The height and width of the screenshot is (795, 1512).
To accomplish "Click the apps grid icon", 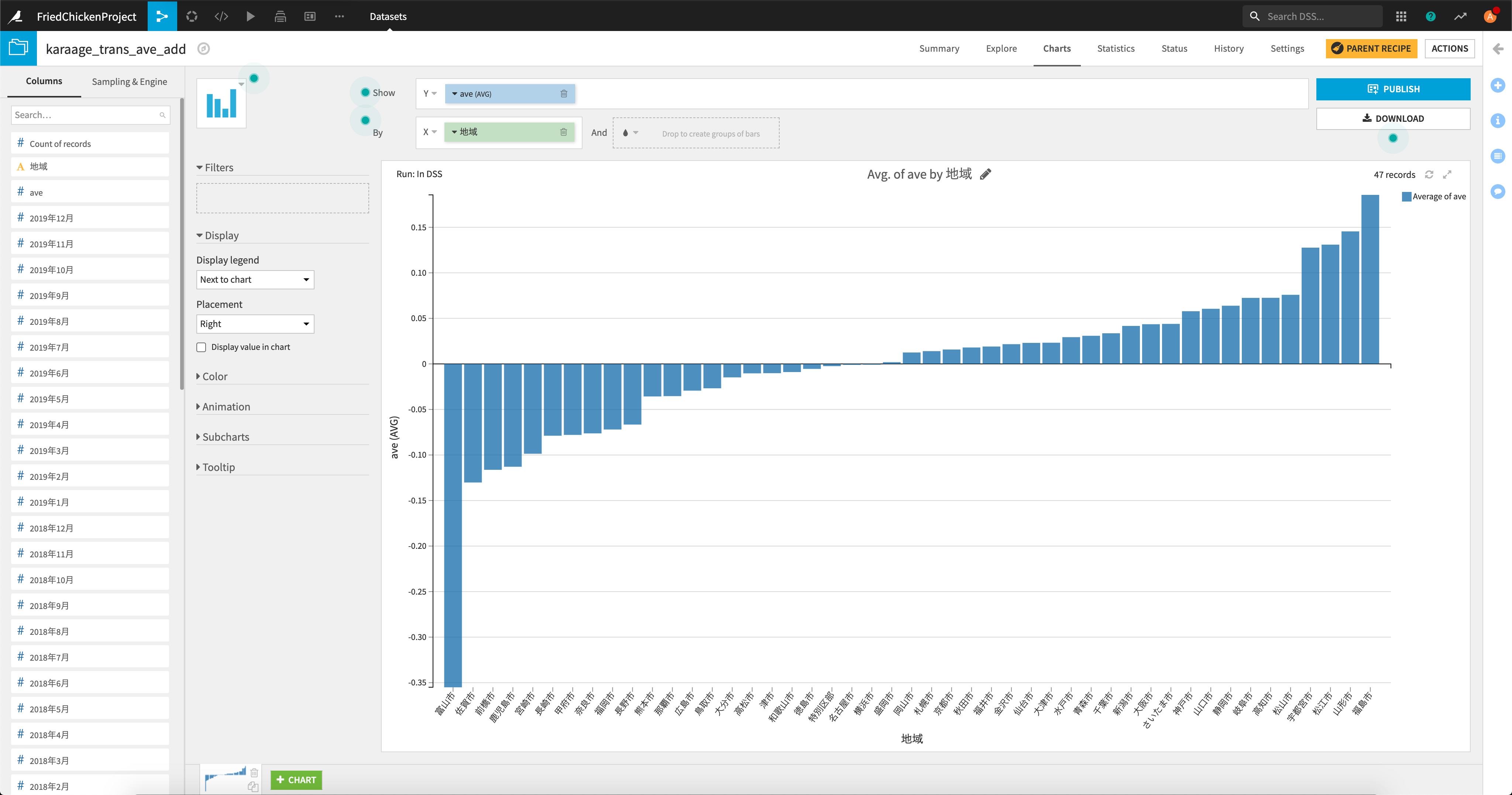I will pyautogui.click(x=1401, y=16).
